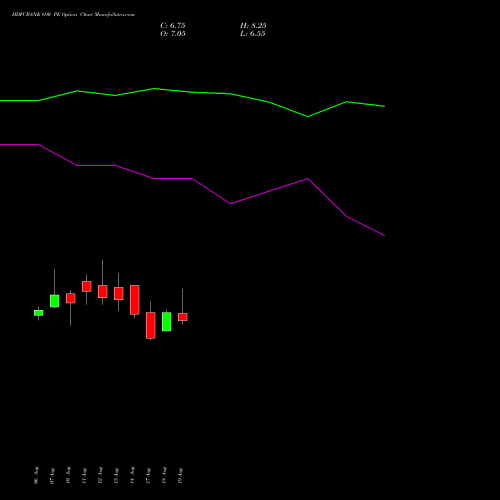This screenshot has width=500, height=500.
Task: Select the 10 Aug date label
Action: tap(68, 475)
